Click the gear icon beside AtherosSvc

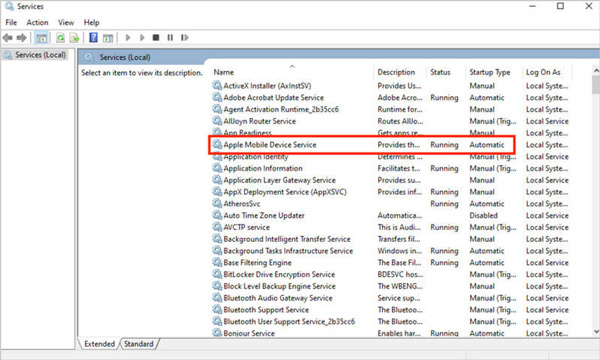217,203
